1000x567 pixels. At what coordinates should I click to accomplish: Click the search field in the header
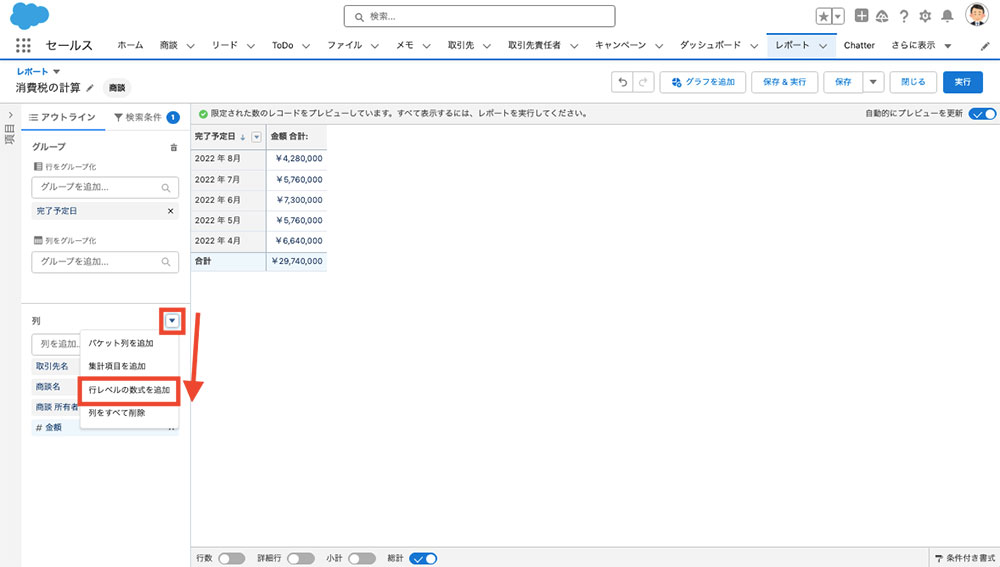pyautogui.click(x=480, y=17)
